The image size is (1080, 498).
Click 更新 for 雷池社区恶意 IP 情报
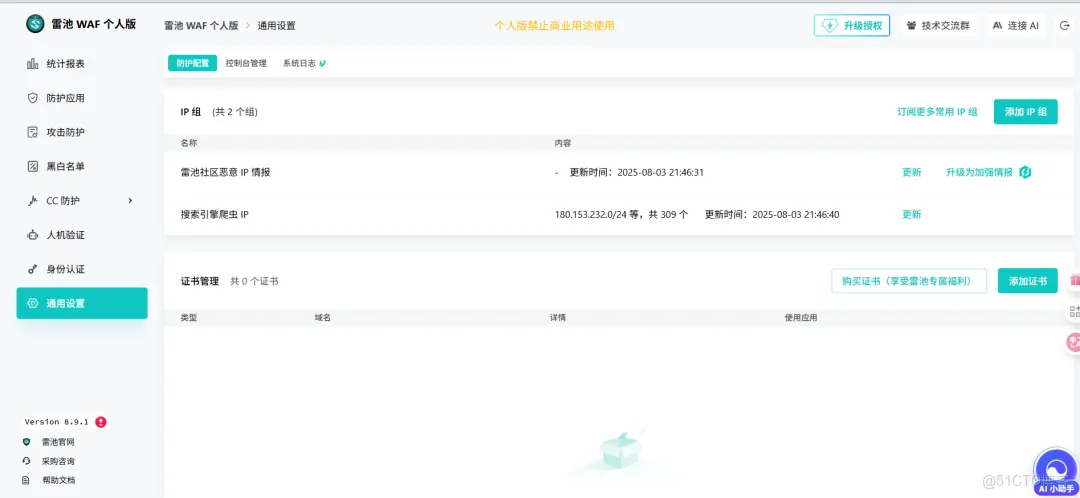click(x=911, y=172)
